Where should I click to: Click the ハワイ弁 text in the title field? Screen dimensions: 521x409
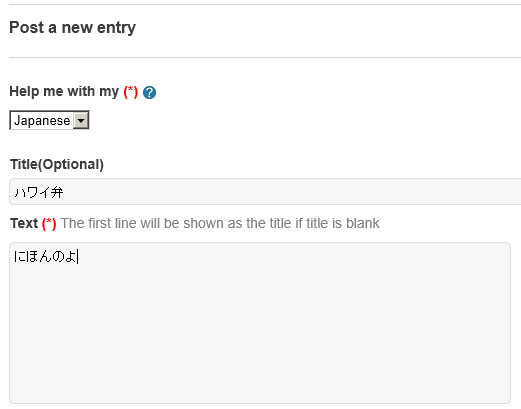tap(39, 192)
